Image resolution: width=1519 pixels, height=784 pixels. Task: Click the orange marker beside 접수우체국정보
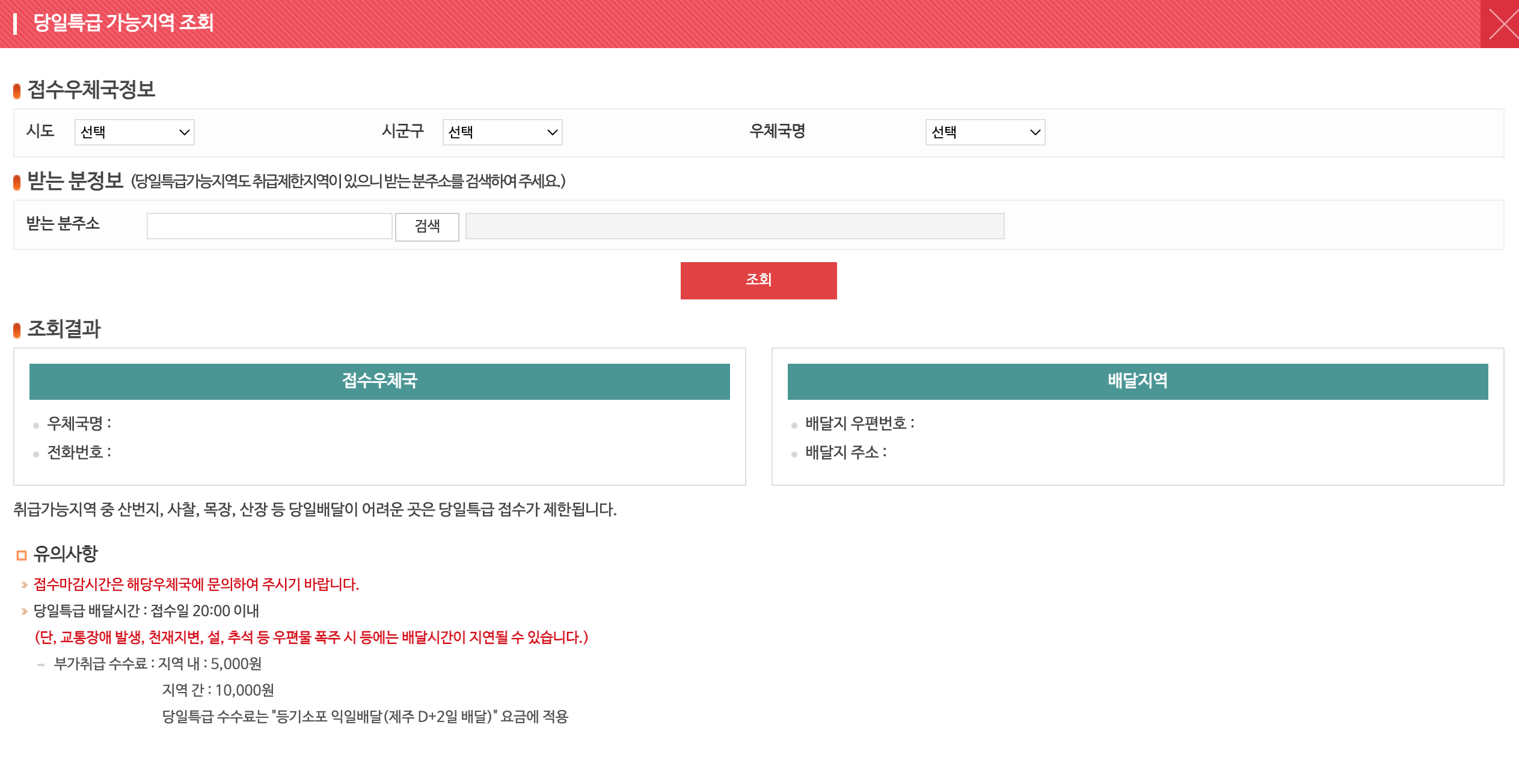pyautogui.click(x=17, y=91)
